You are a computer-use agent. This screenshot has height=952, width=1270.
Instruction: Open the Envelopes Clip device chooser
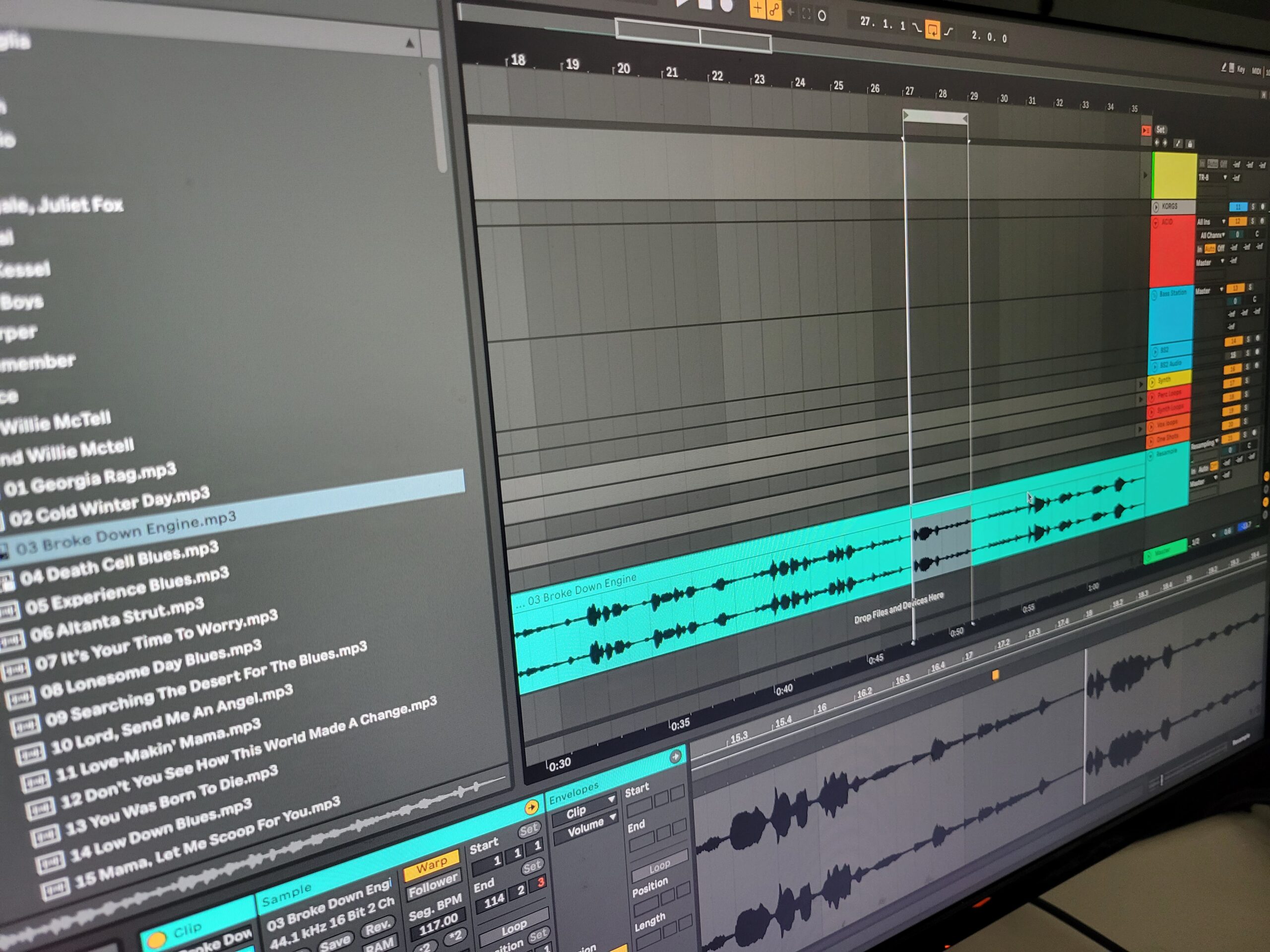click(584, 810)
